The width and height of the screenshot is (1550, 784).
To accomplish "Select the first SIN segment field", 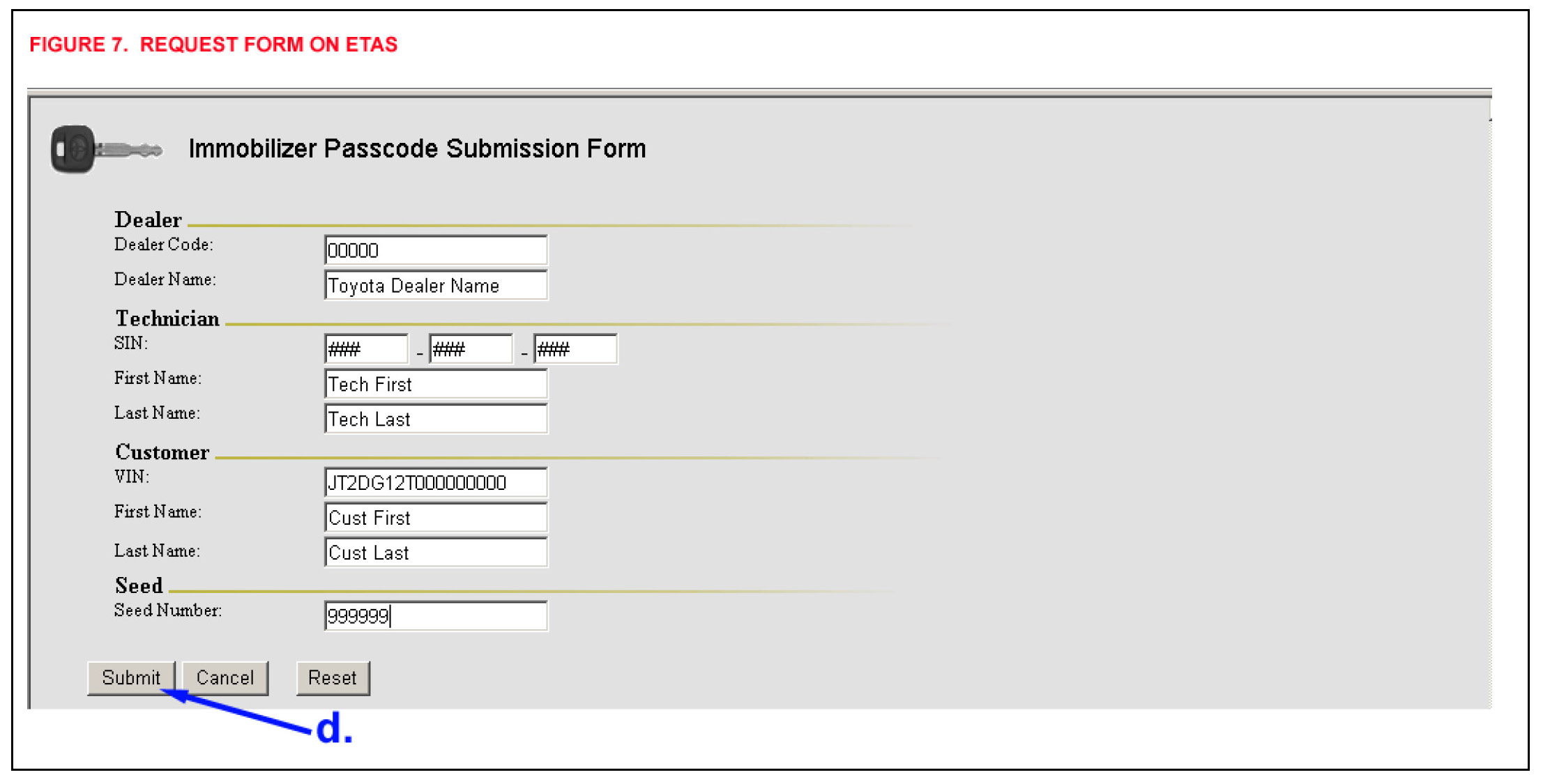I will point(366,349).
